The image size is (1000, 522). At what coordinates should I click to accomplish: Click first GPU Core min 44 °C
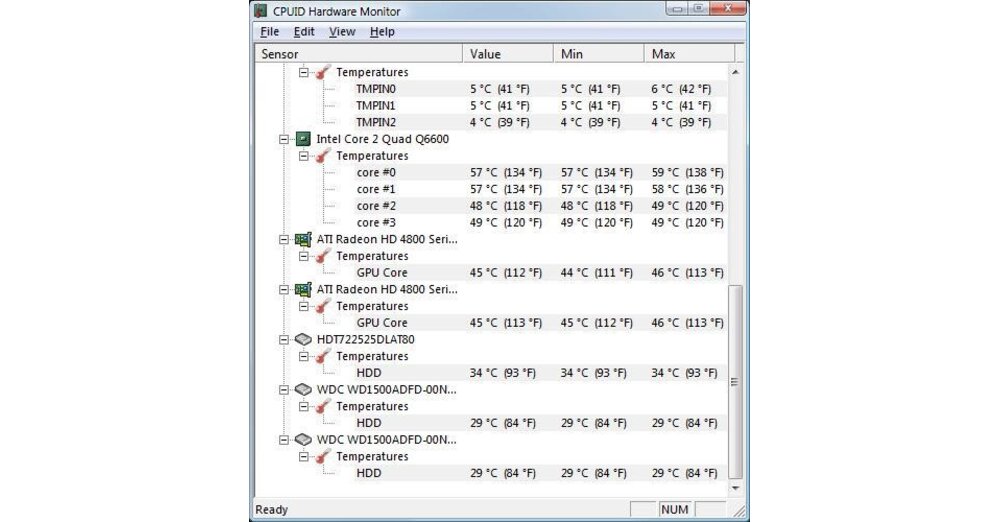coord(597,272)
